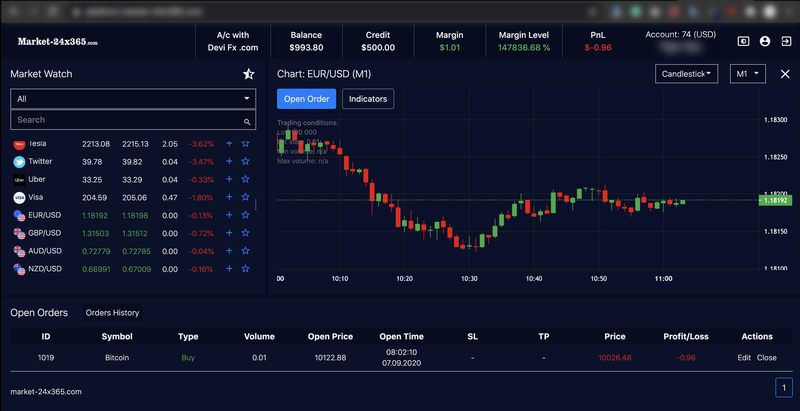800x411 pixels.
Task: Click the Market-24x365.com logo
Action: pyautogui.click(x=58, y=42)
